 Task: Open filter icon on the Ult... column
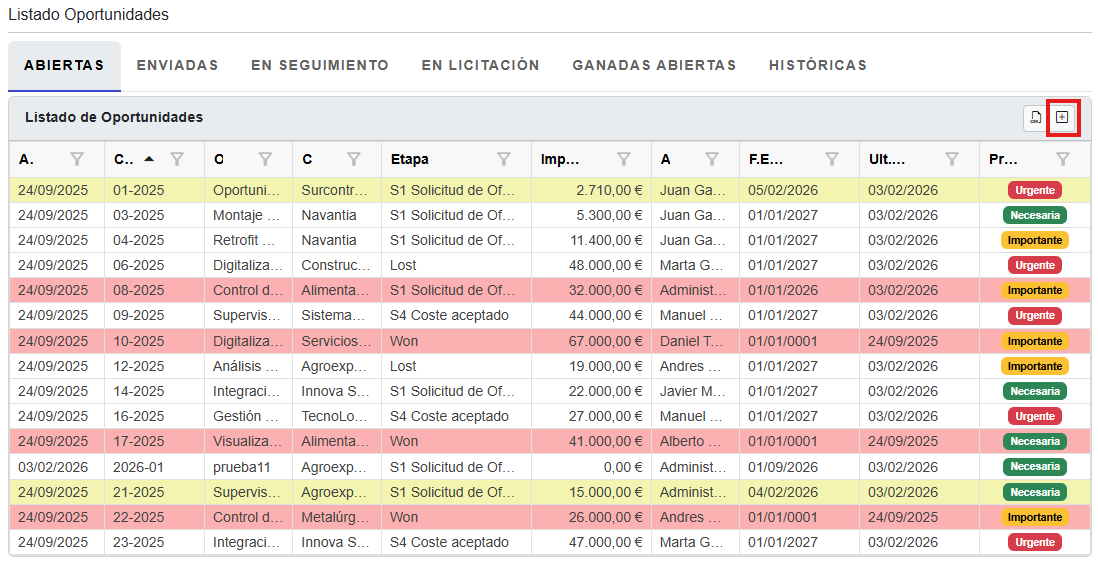pyautogui.click(x=952, y=159)
